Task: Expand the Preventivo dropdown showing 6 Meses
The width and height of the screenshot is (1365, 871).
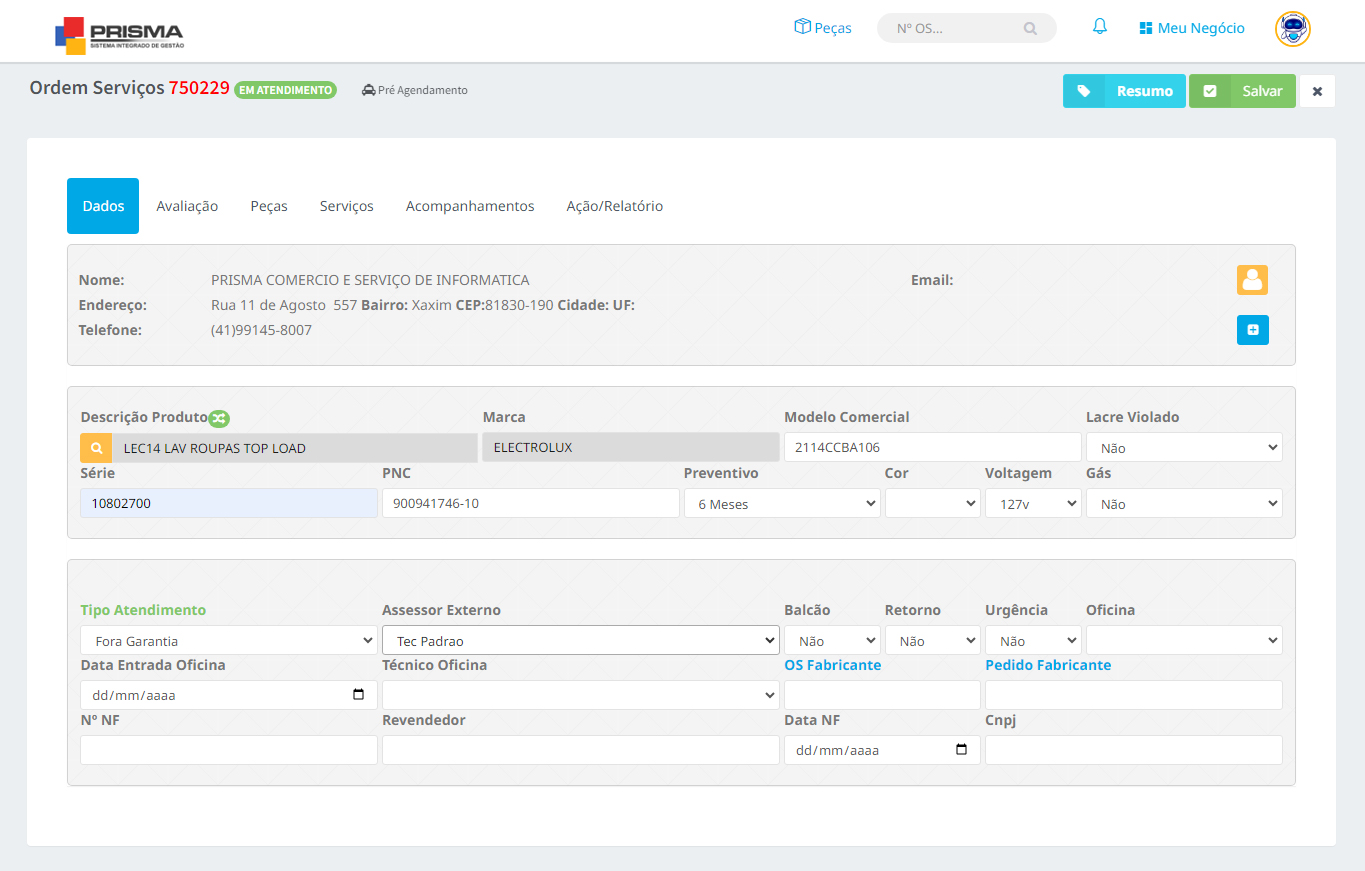Action: [x=782, y=504]
